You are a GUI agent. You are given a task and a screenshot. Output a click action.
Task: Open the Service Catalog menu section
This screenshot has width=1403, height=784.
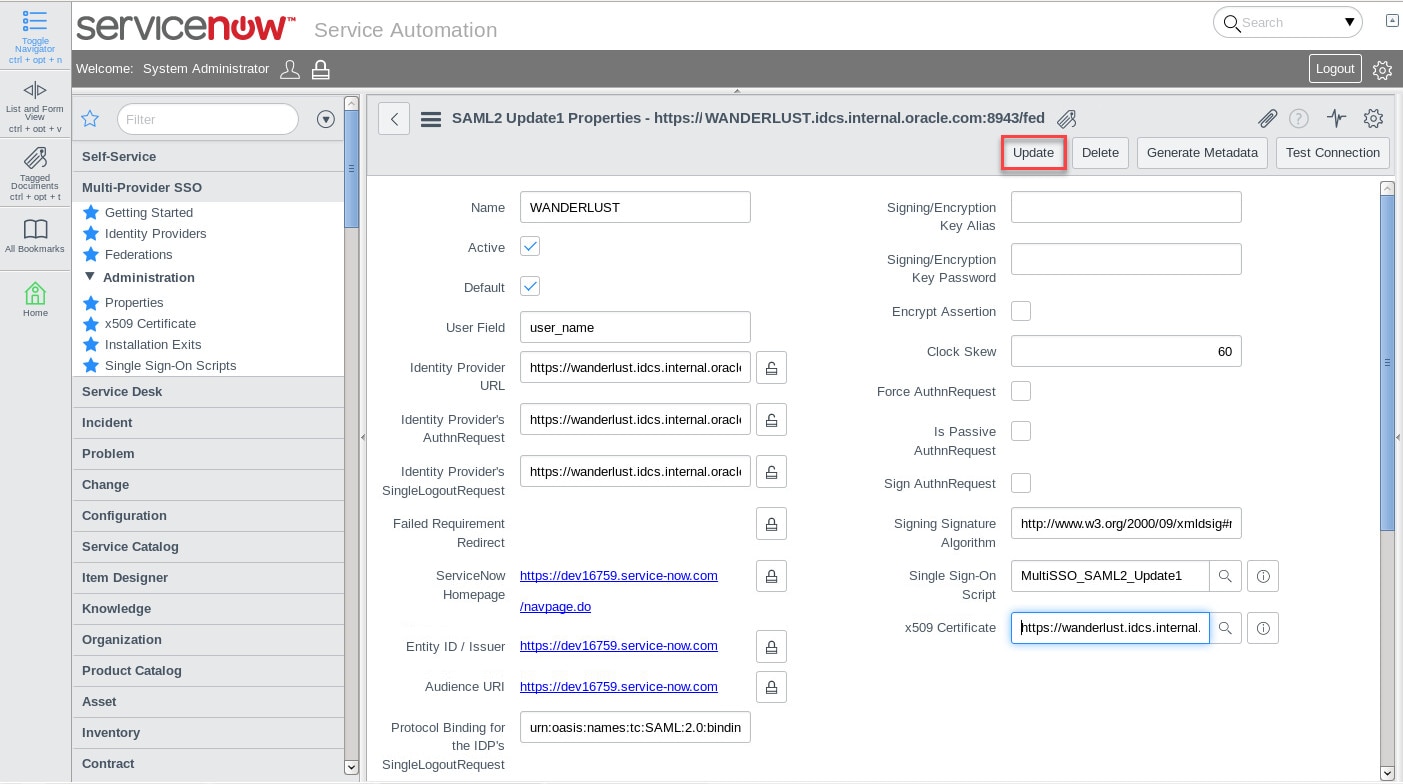point(130,547)
